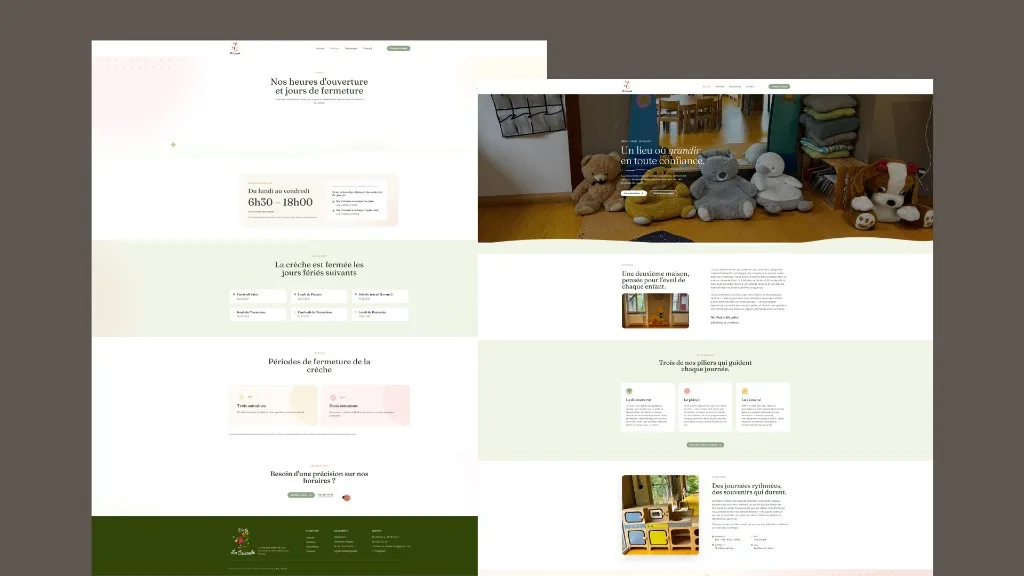Click the 'La découverte' pillar card icon
The image size is (1024, 576).
tap(630, 391)
